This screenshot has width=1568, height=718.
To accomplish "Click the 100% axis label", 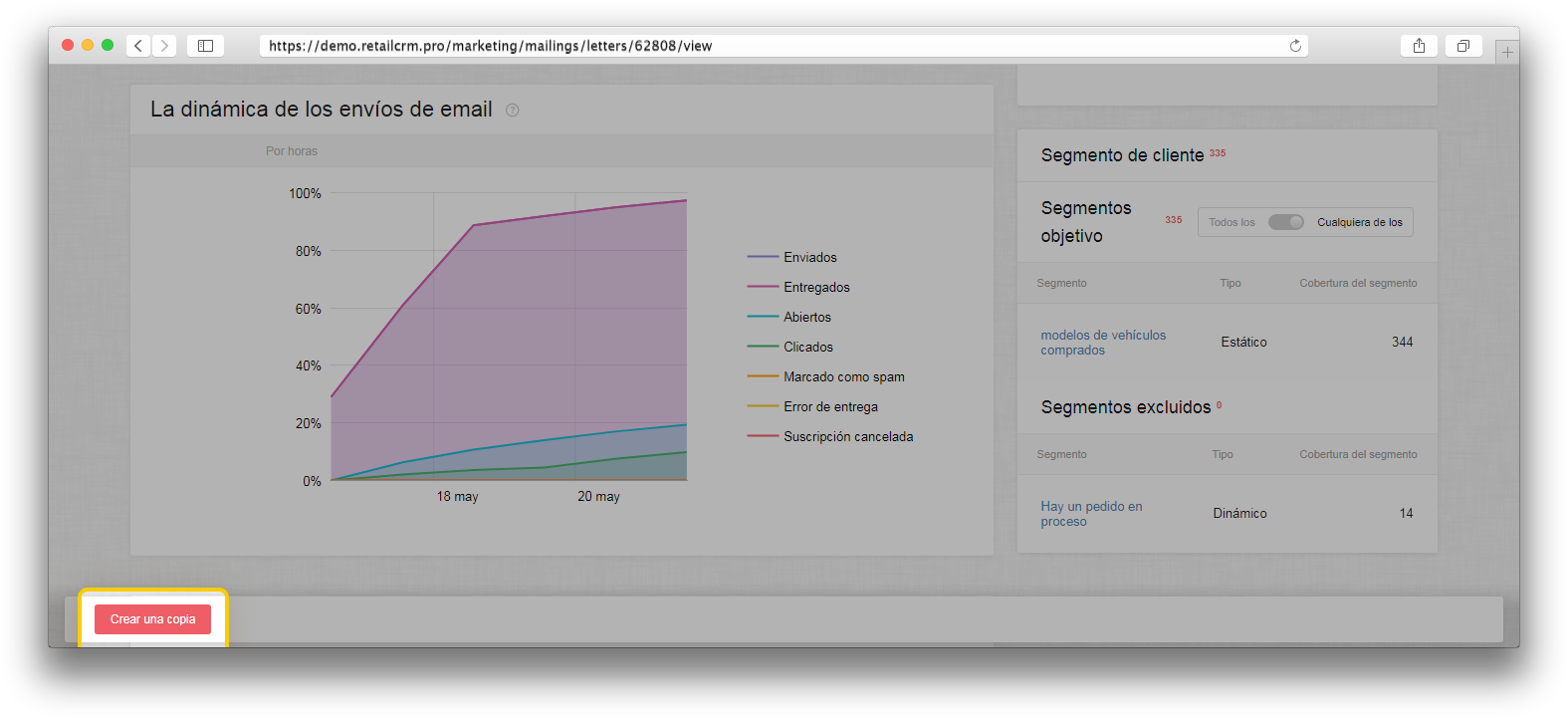I will pyautogui.click(x=305, y=193).
